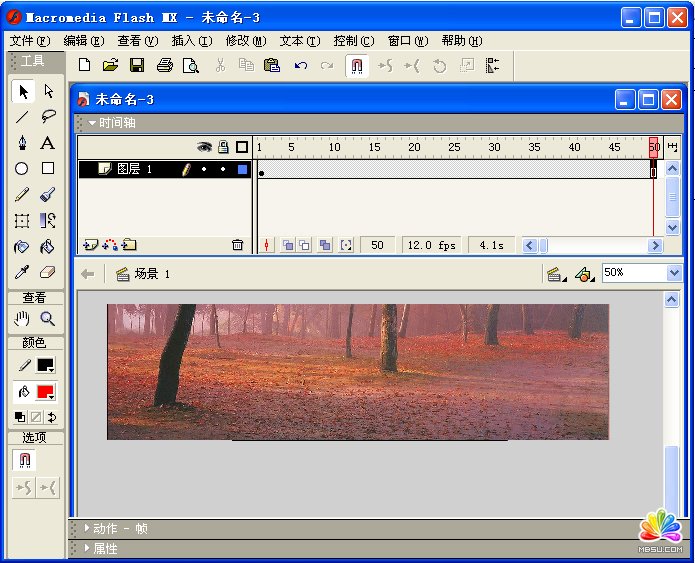Image resolution: width=695 pixels, height=563 pixels.
Task: Open the 50% zoom dropdown
Action: point(672,273)
